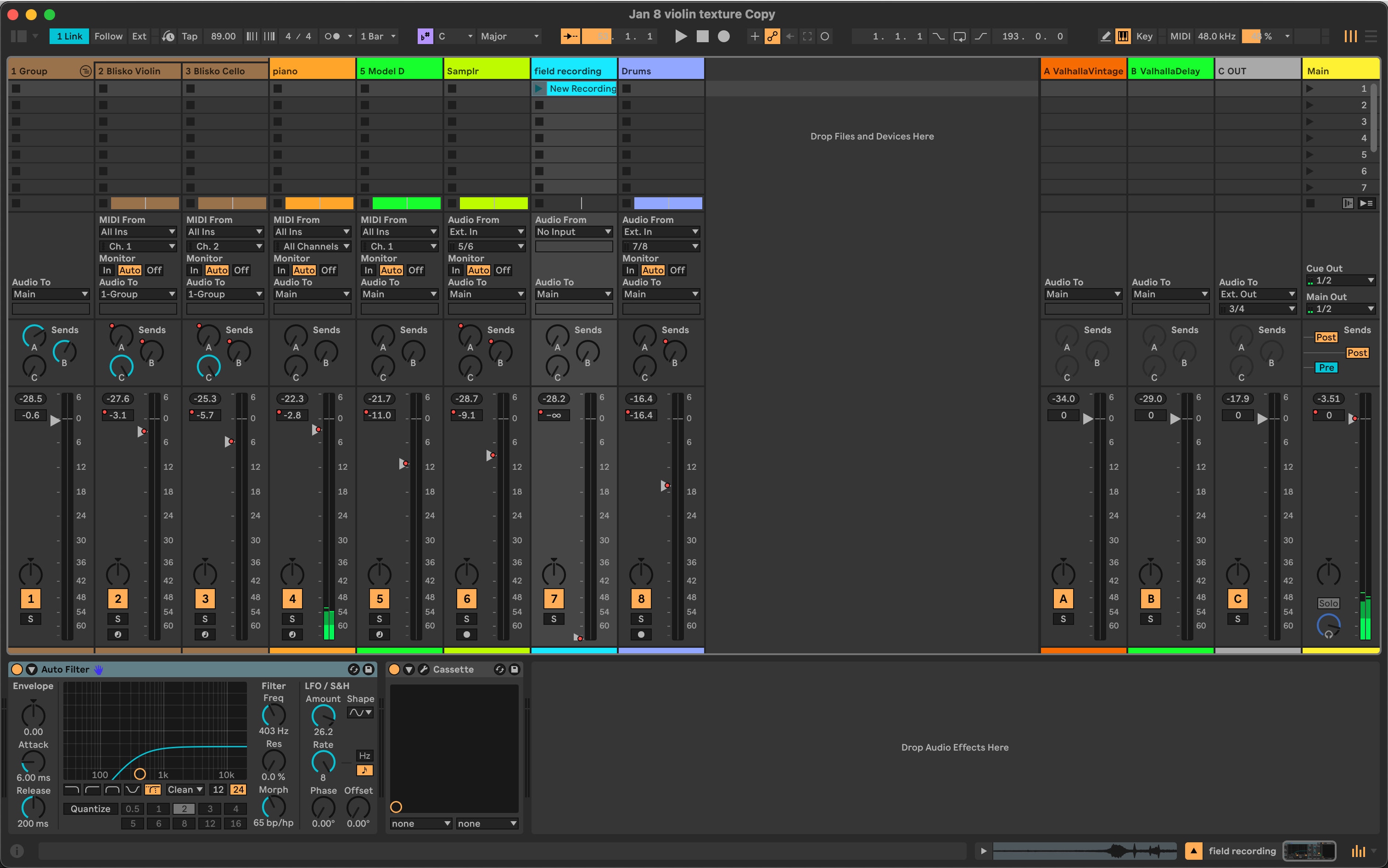This screenshot has width=1388, height=868.
Task: Select the Drums track header
Action: tap(660, 71)
